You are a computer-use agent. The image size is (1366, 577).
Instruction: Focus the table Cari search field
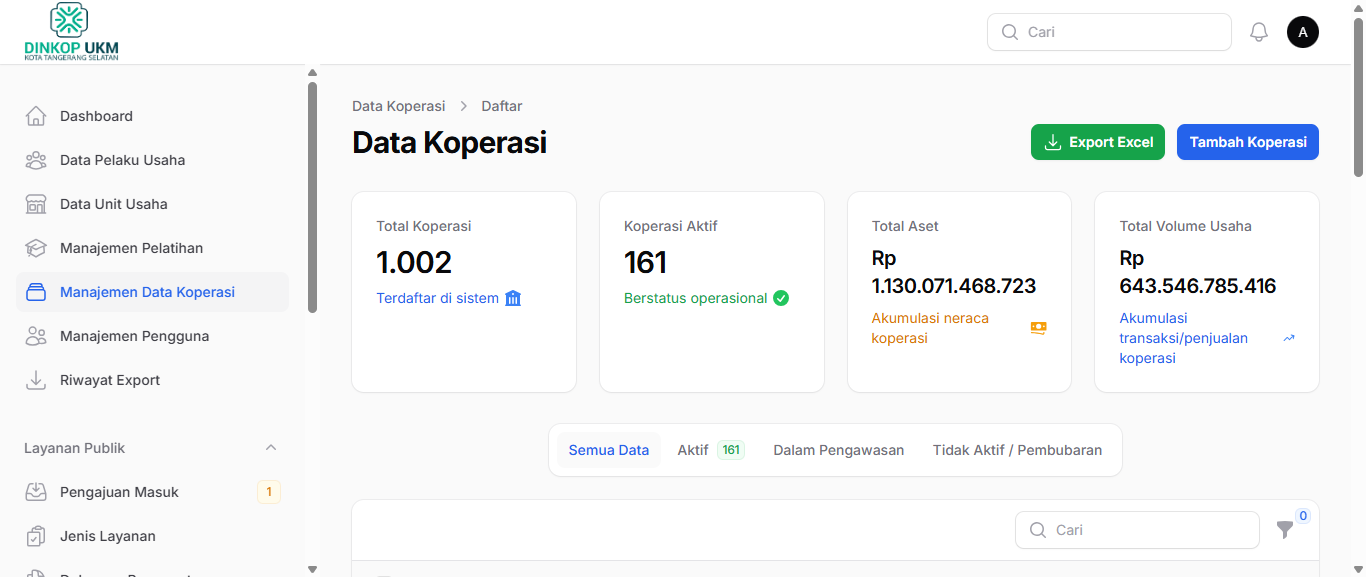click(x=1137, y=530)
